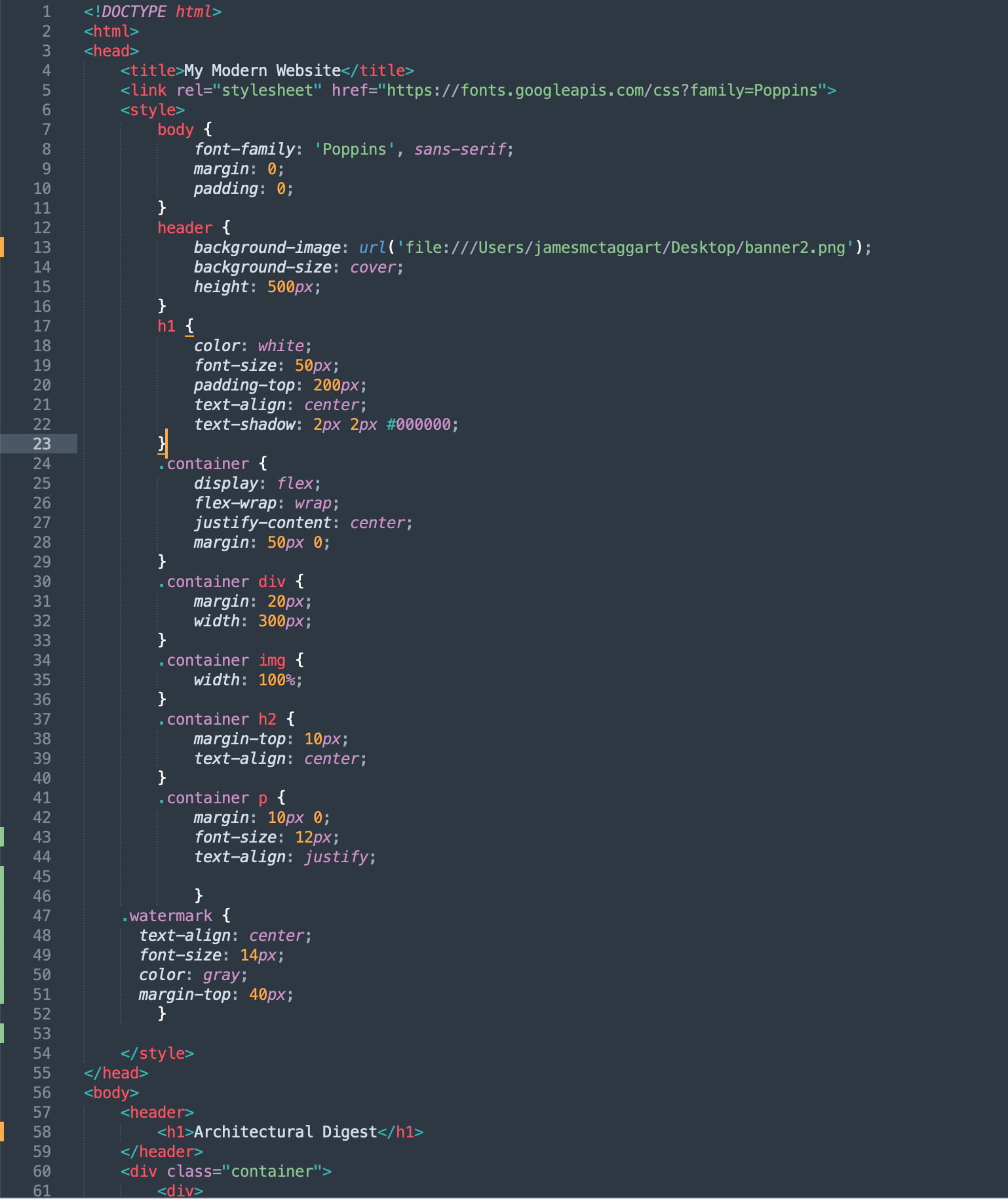Click the '.container p' selector

[x=212, y=797]
